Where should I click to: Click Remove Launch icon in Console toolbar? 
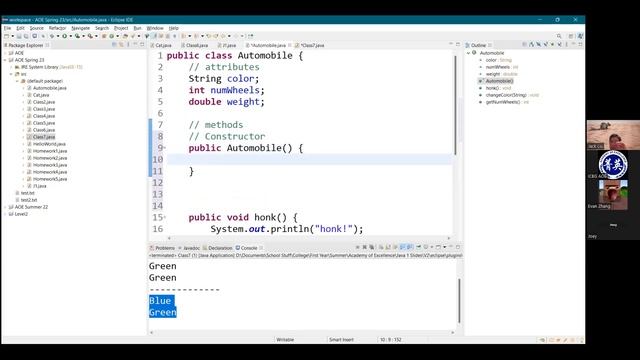pyautogui.click(x=364, y=247)
